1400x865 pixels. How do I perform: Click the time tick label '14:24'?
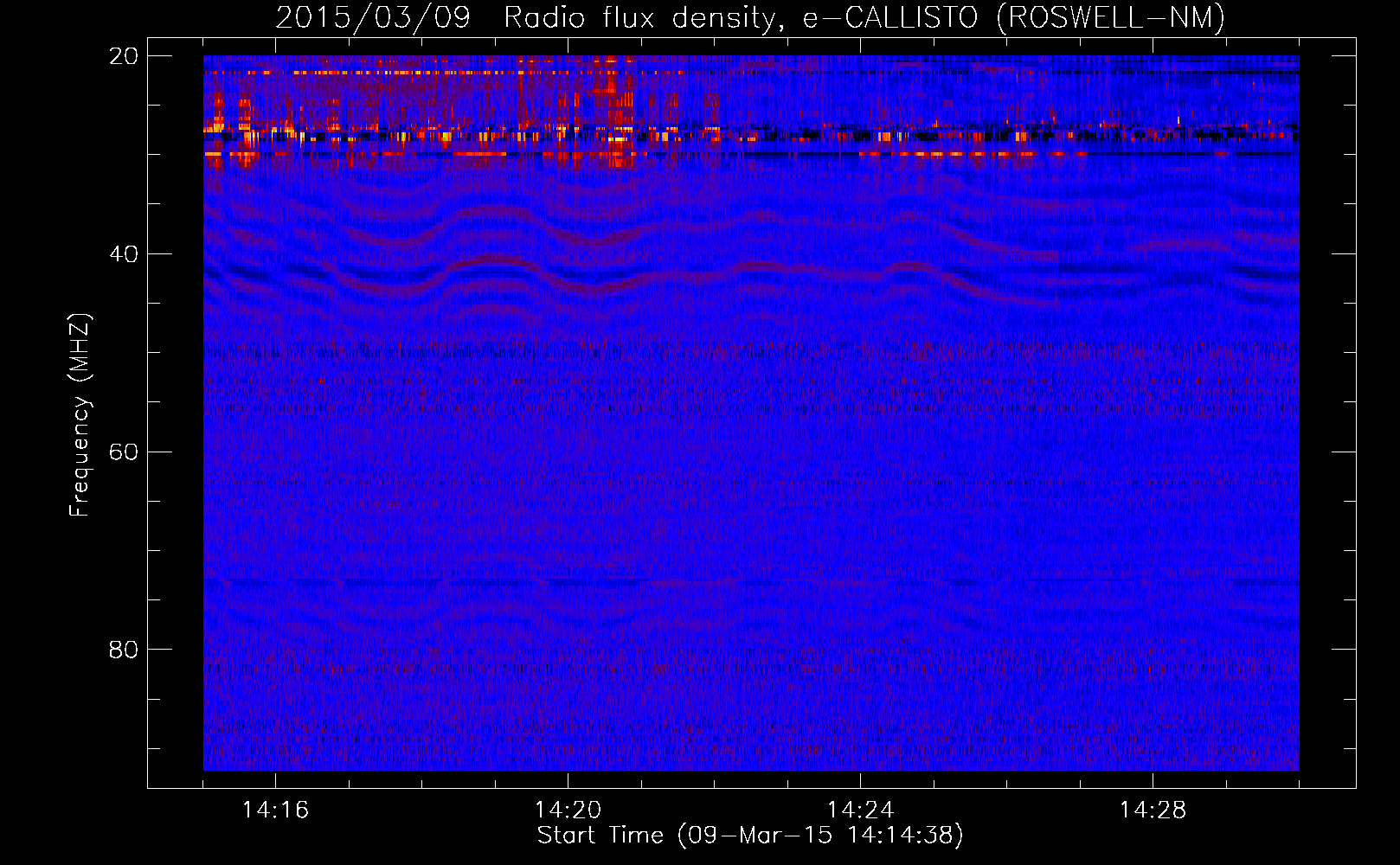point(860,810)
